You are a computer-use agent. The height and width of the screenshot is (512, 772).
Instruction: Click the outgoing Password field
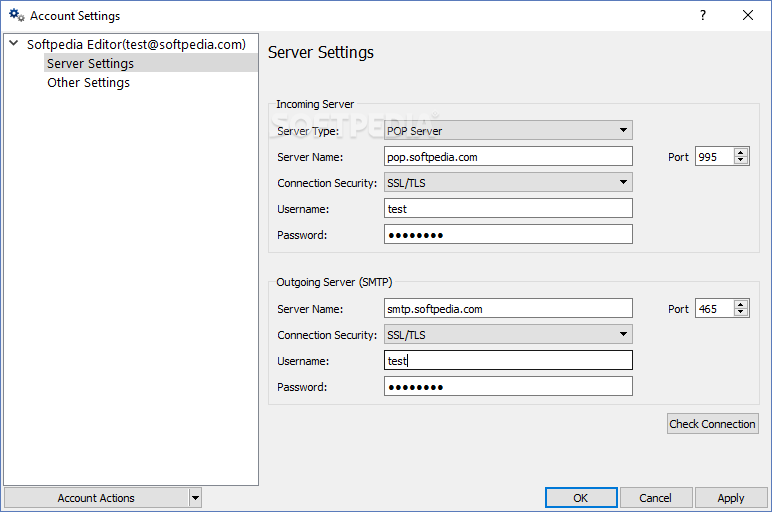click(508, 386)
